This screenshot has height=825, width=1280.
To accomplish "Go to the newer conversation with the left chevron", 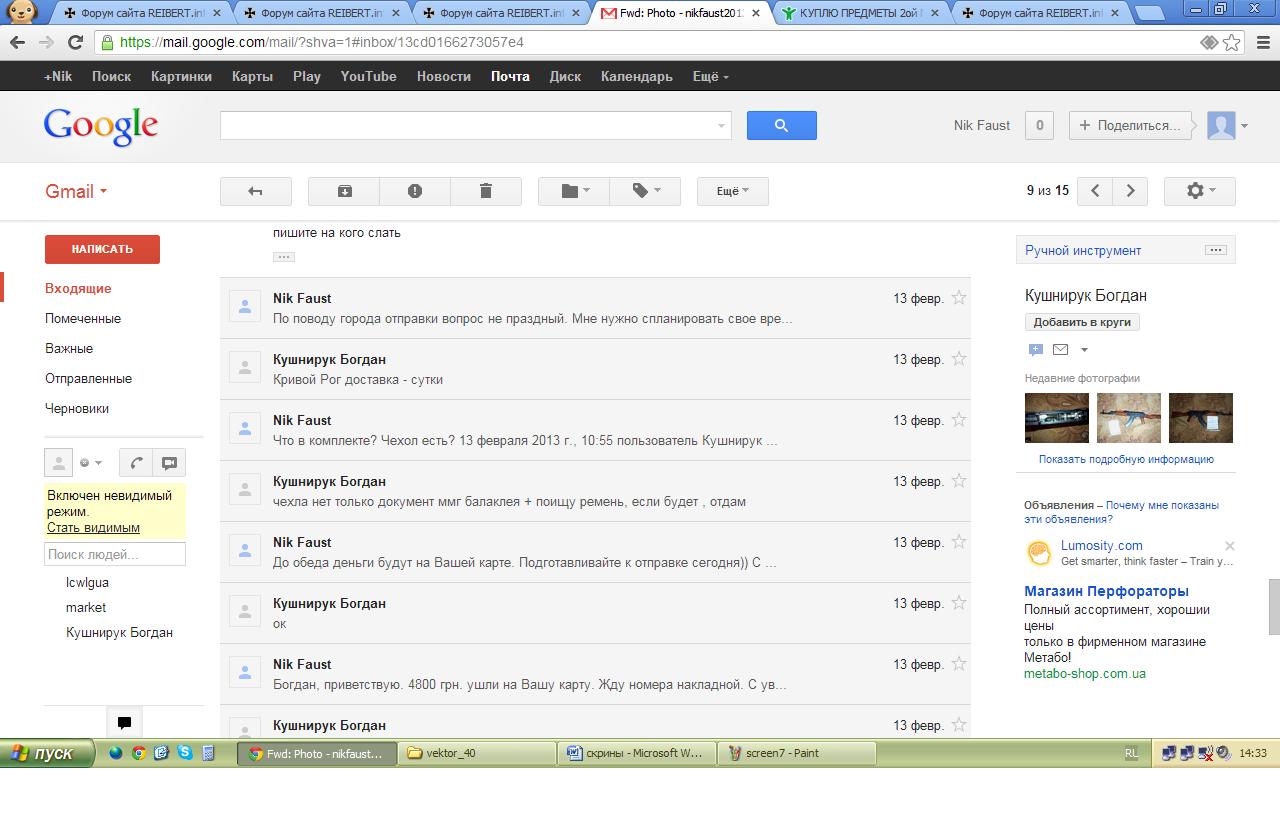I will click(x=1095, y=191).
